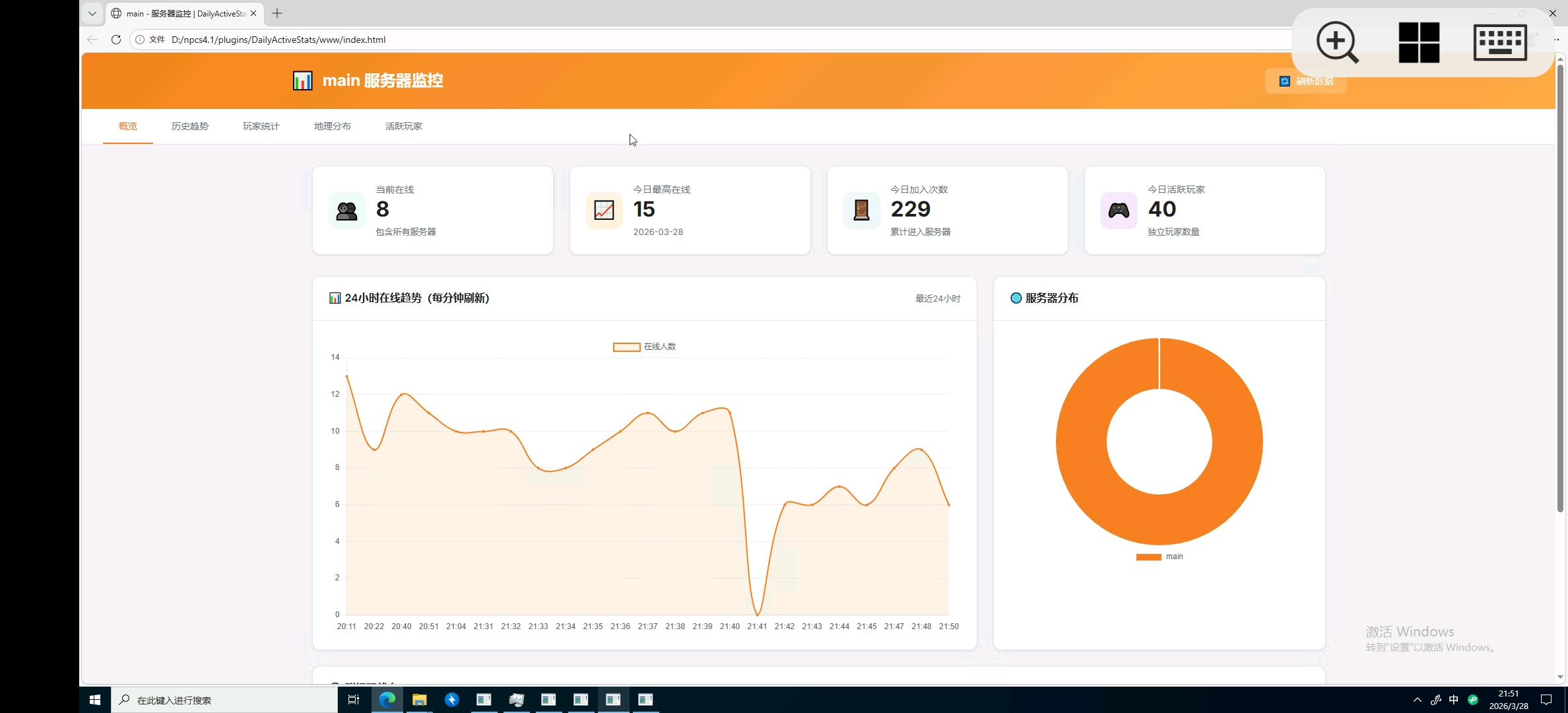Screen dimensions: 1568x713
Task: Click the Microsoft Edge taskbar icon
Action: pyautogui.click(x=387, y=700)
